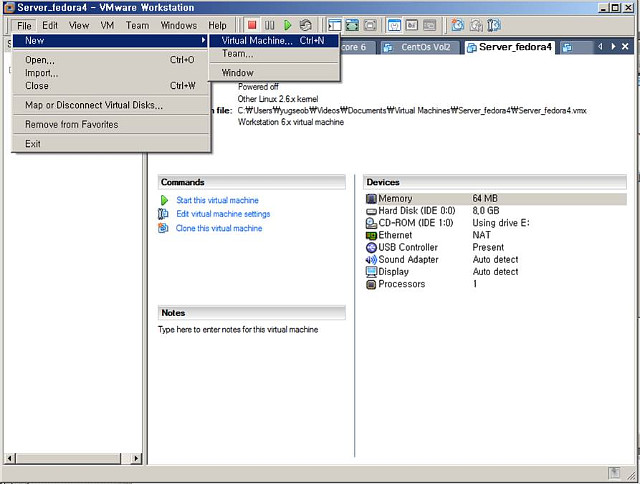Click the status bar icon at bottom right
Screen dimensions: 640x484
[x=614, y=473]
